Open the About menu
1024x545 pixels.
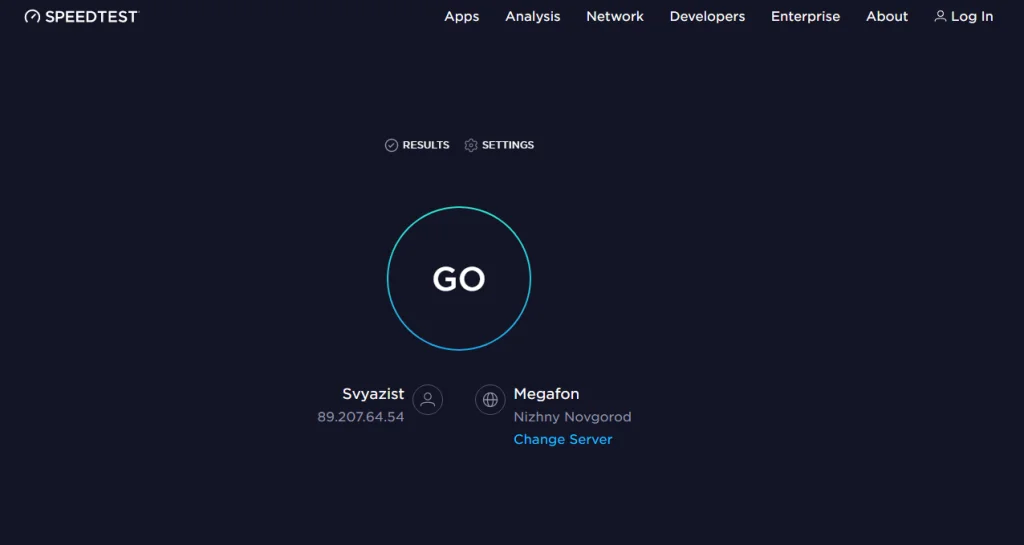[x=887, y=16]
